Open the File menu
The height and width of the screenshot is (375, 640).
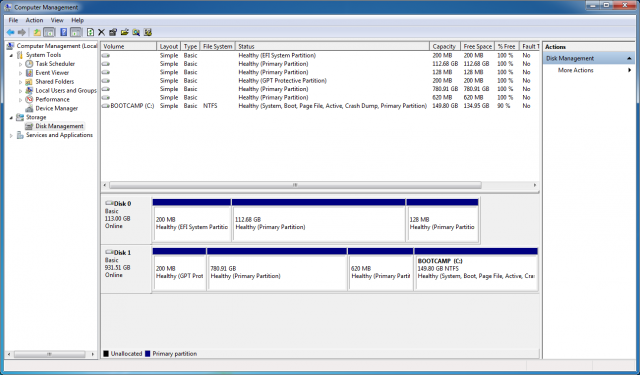click(13, 20)
